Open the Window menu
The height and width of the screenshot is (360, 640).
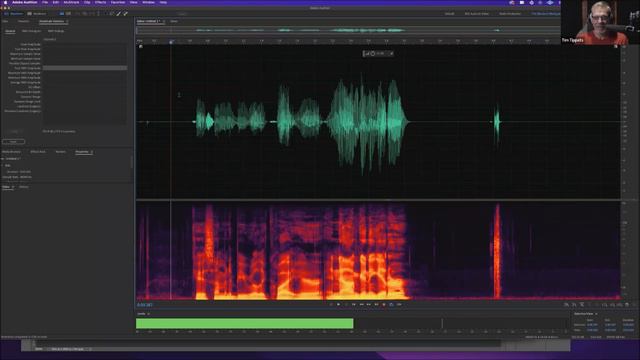(149, 2)
